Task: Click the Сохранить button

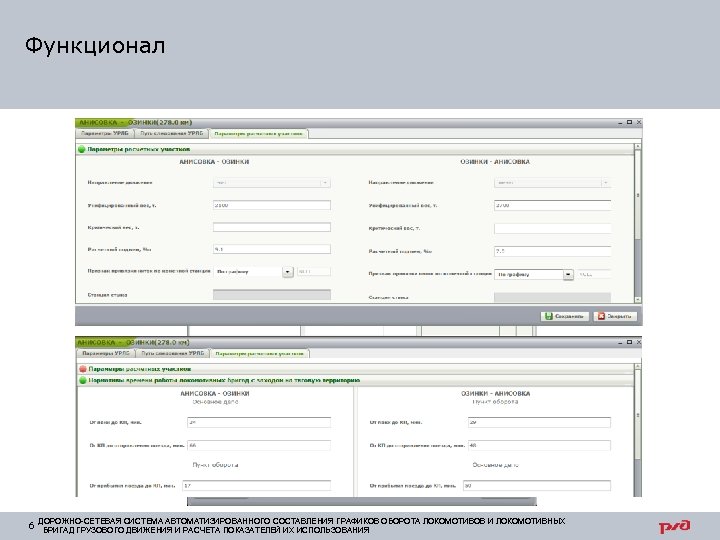Action: 564,316
